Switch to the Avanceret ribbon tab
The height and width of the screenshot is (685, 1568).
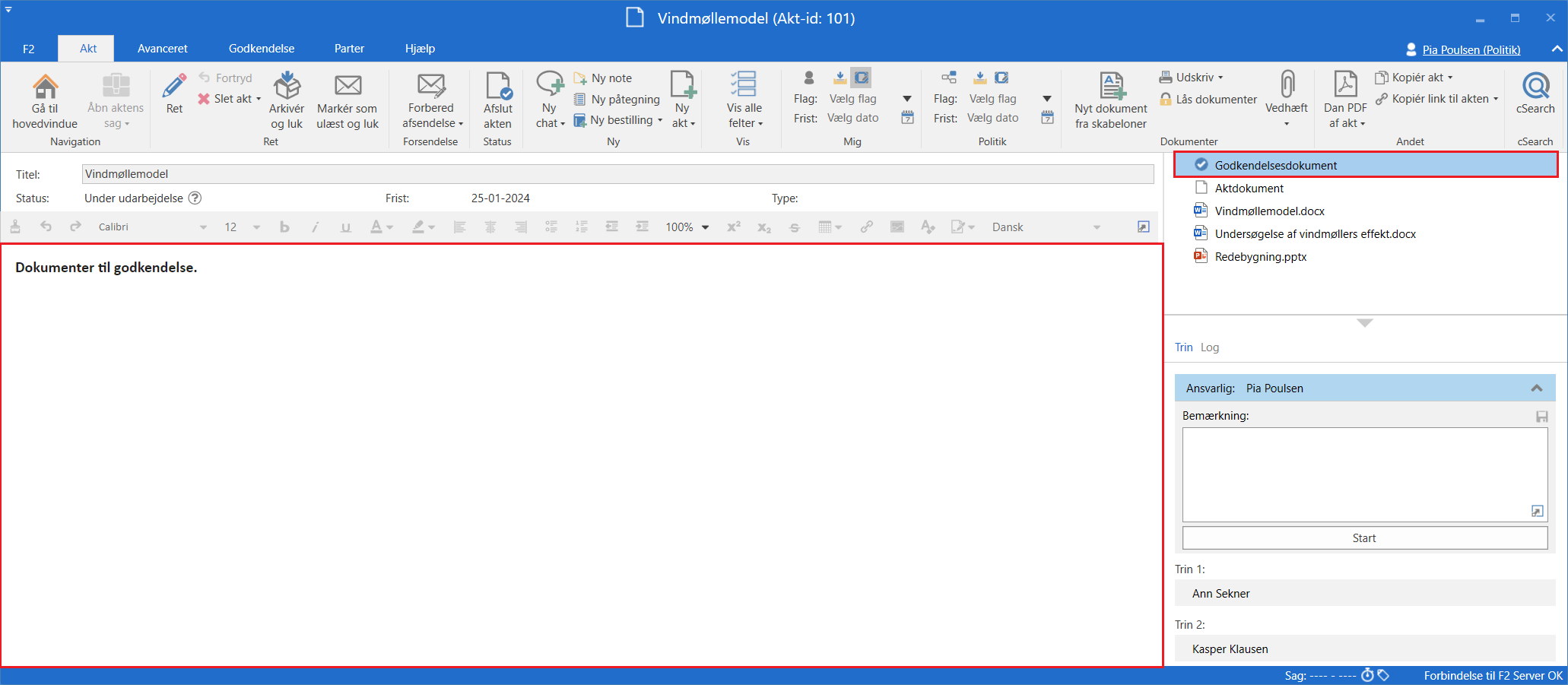tap(163, 49)
